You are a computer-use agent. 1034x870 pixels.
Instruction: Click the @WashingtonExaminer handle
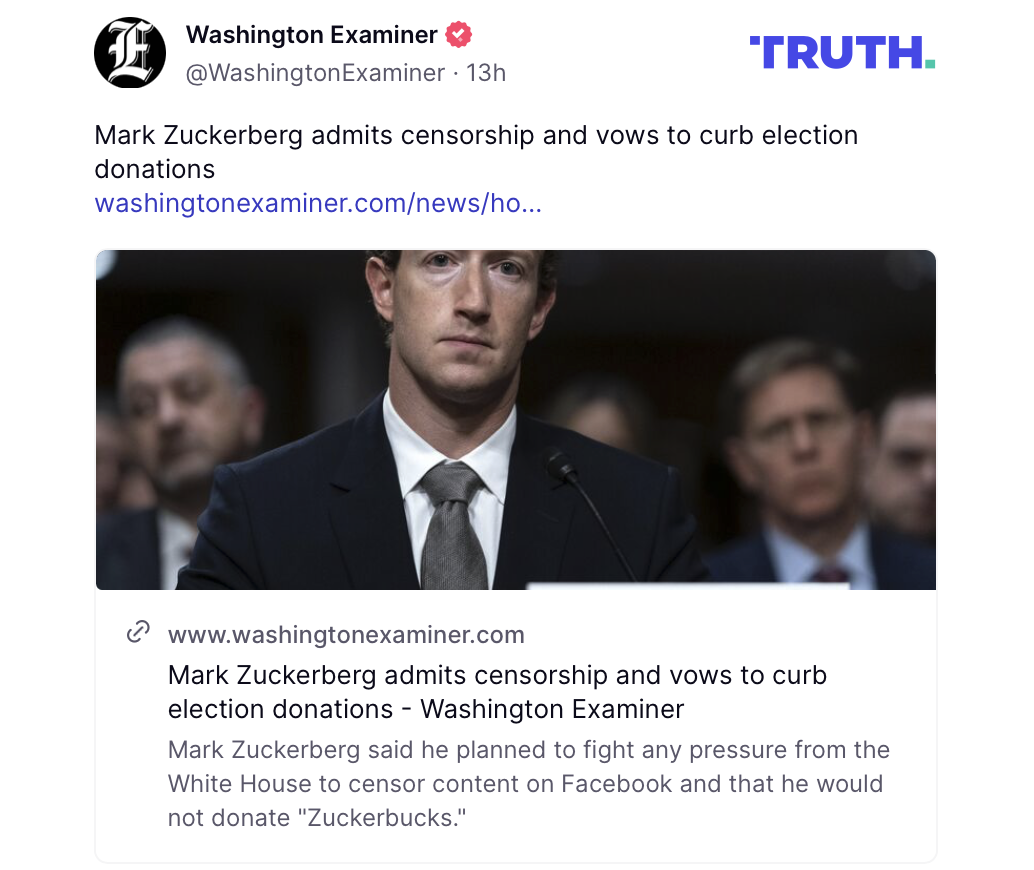[315, 73]
